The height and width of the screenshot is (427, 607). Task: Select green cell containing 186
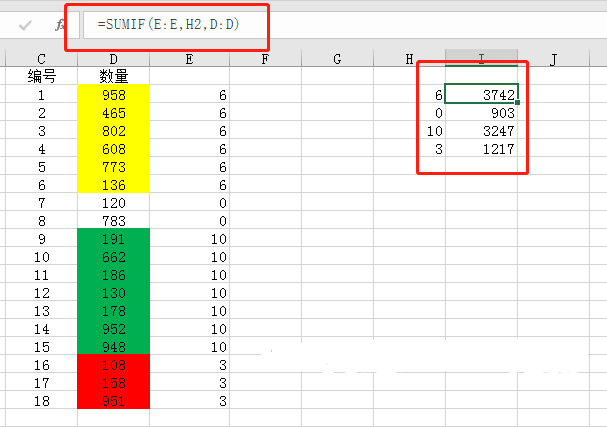click(x=113, y=274)
